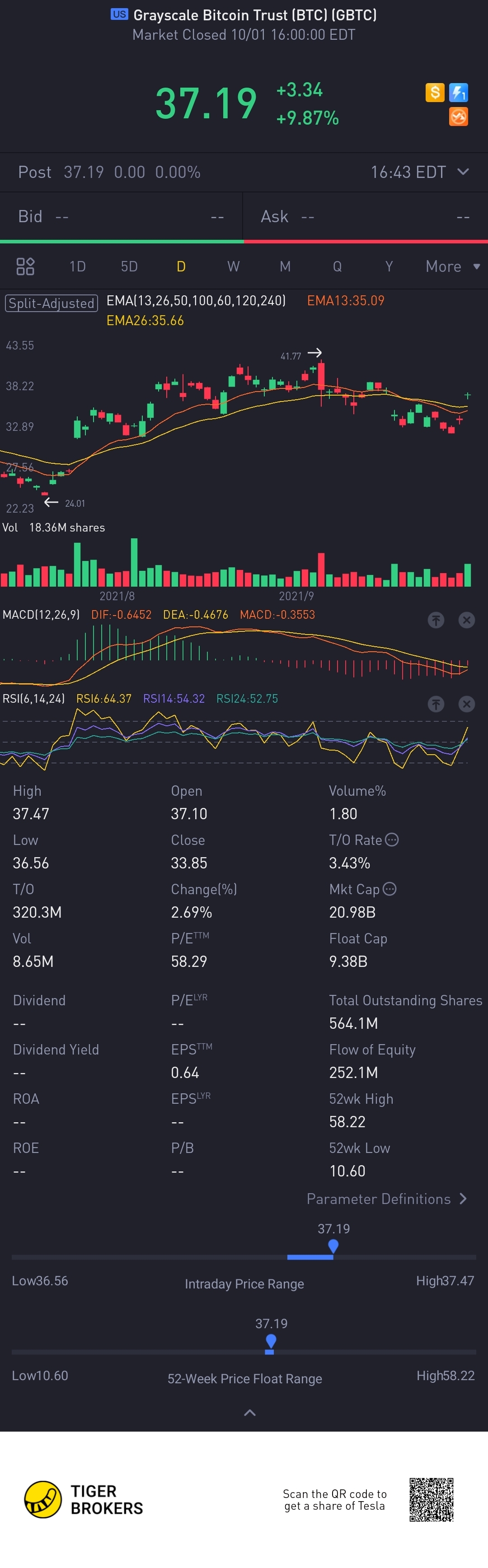Expand post-market time dropdown chevron
The image size is (488, 1568).
tap(463, 172)
